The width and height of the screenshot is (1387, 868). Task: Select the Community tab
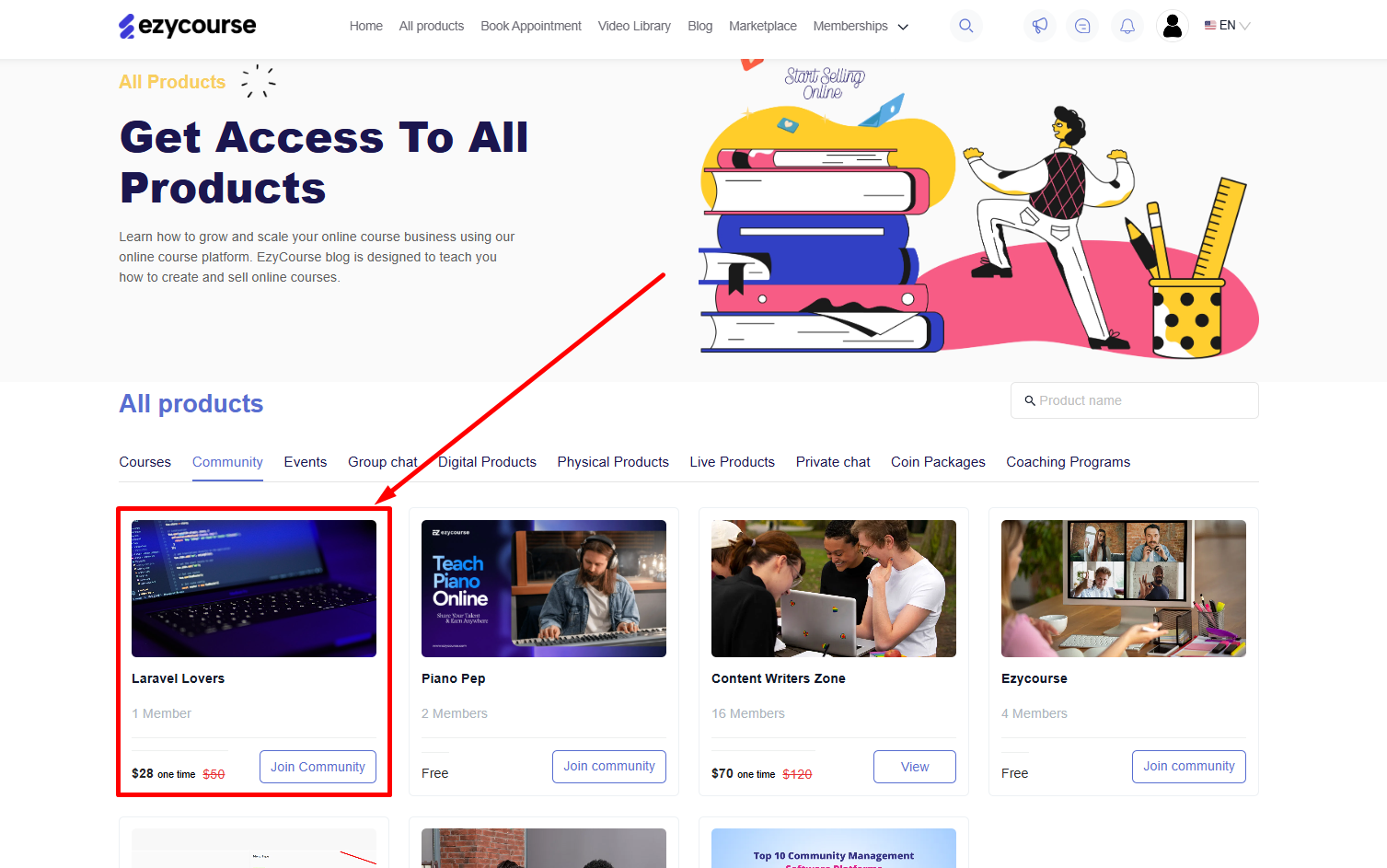click(x=227, y=462)
